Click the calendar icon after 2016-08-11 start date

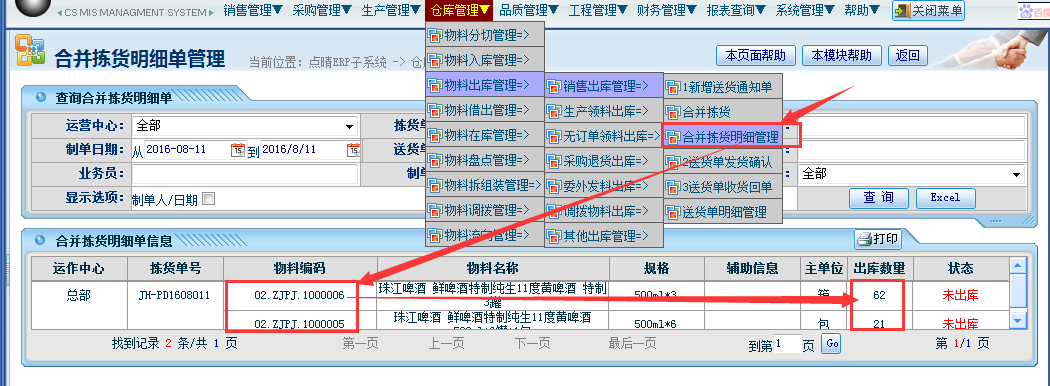[x=238, y=149]
